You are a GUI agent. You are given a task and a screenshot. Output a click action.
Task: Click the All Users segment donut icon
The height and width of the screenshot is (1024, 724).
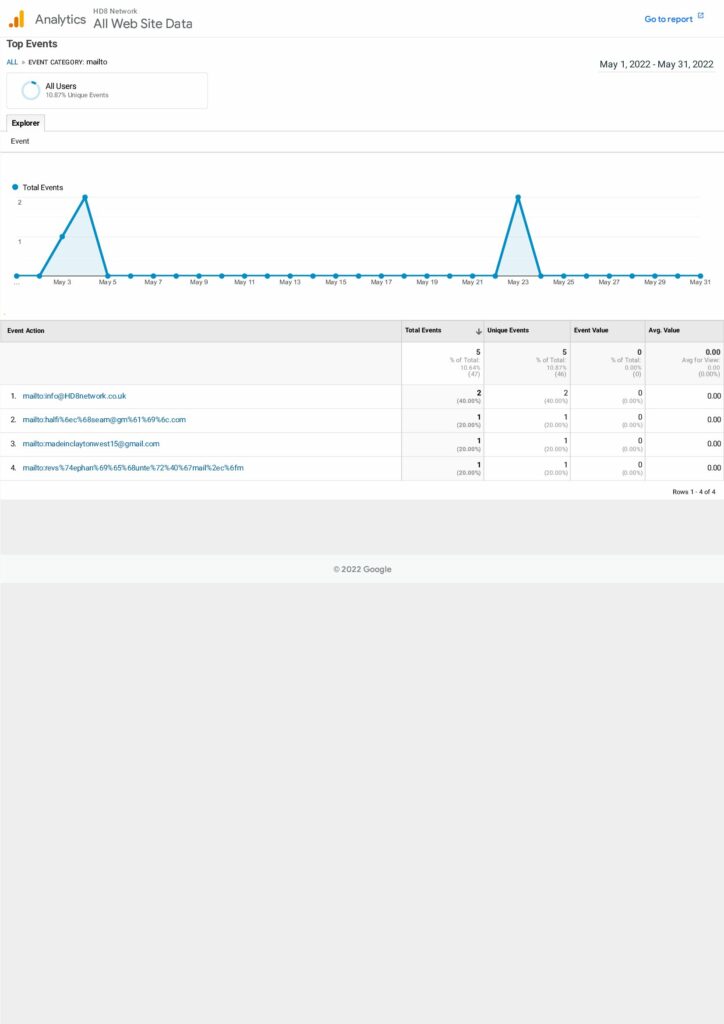coord(30,90)
